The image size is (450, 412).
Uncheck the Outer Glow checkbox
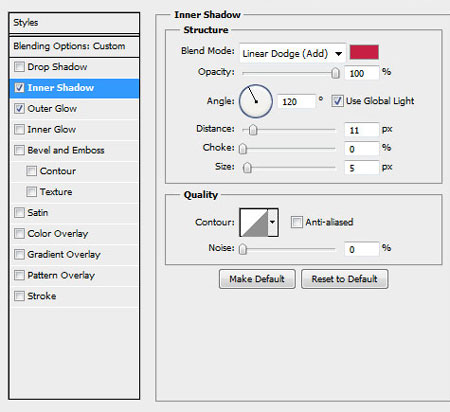(x=19, y=108)
